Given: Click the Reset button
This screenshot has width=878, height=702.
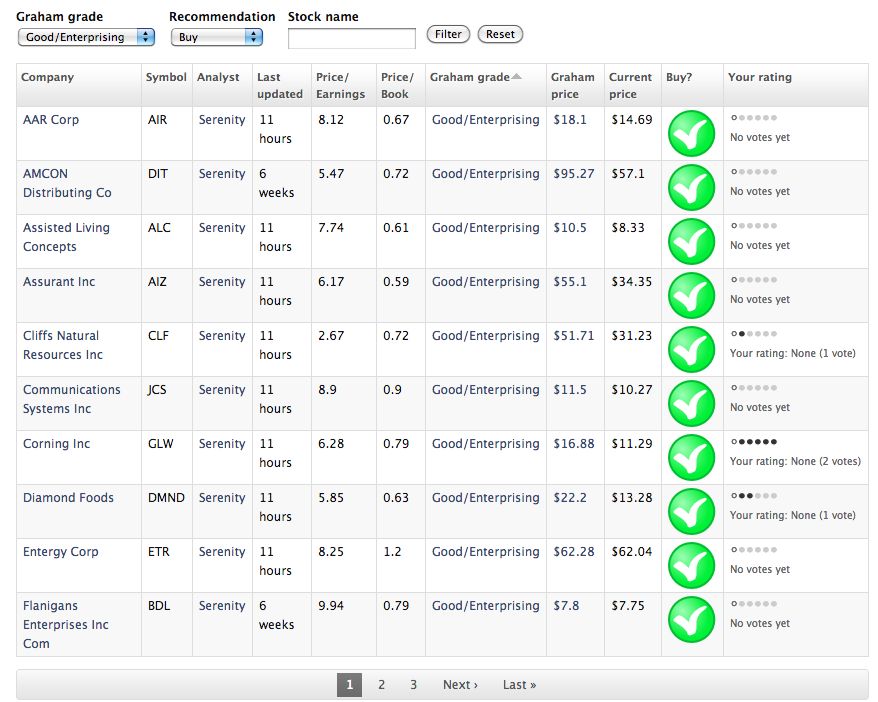Looking at the screenshot, I should click(x=500, y=34).
